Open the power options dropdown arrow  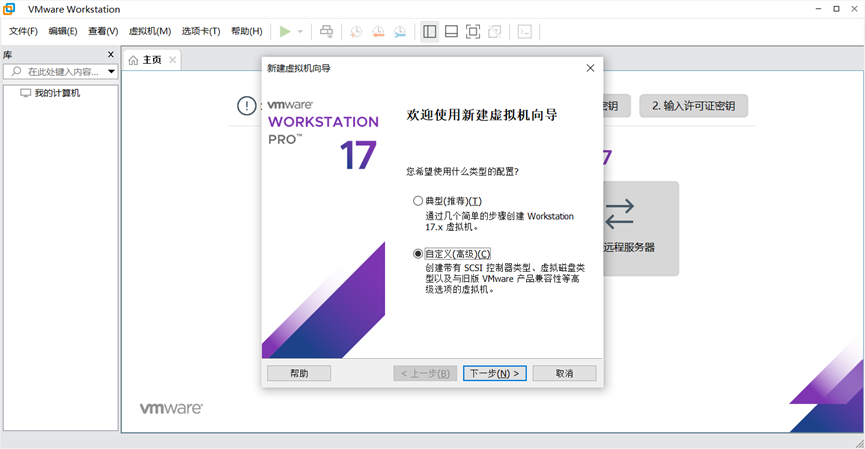[x=300, y=31]
